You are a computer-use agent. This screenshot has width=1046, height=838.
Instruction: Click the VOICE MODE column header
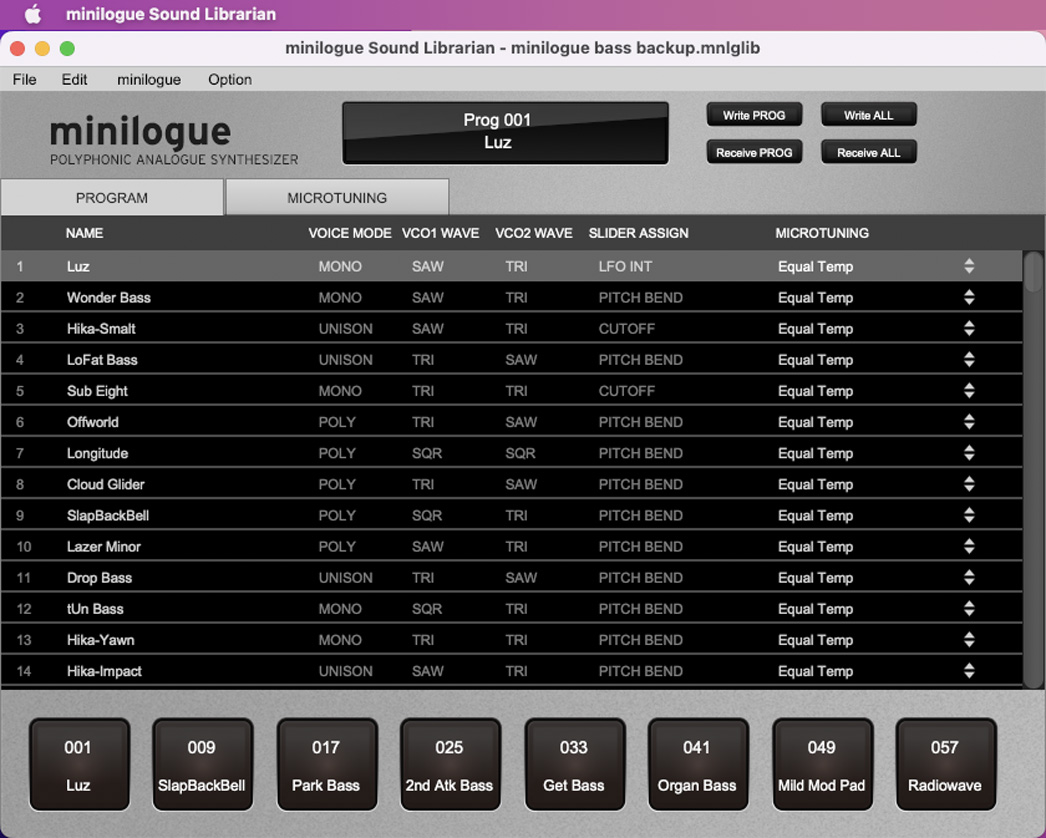coord(350,233)
